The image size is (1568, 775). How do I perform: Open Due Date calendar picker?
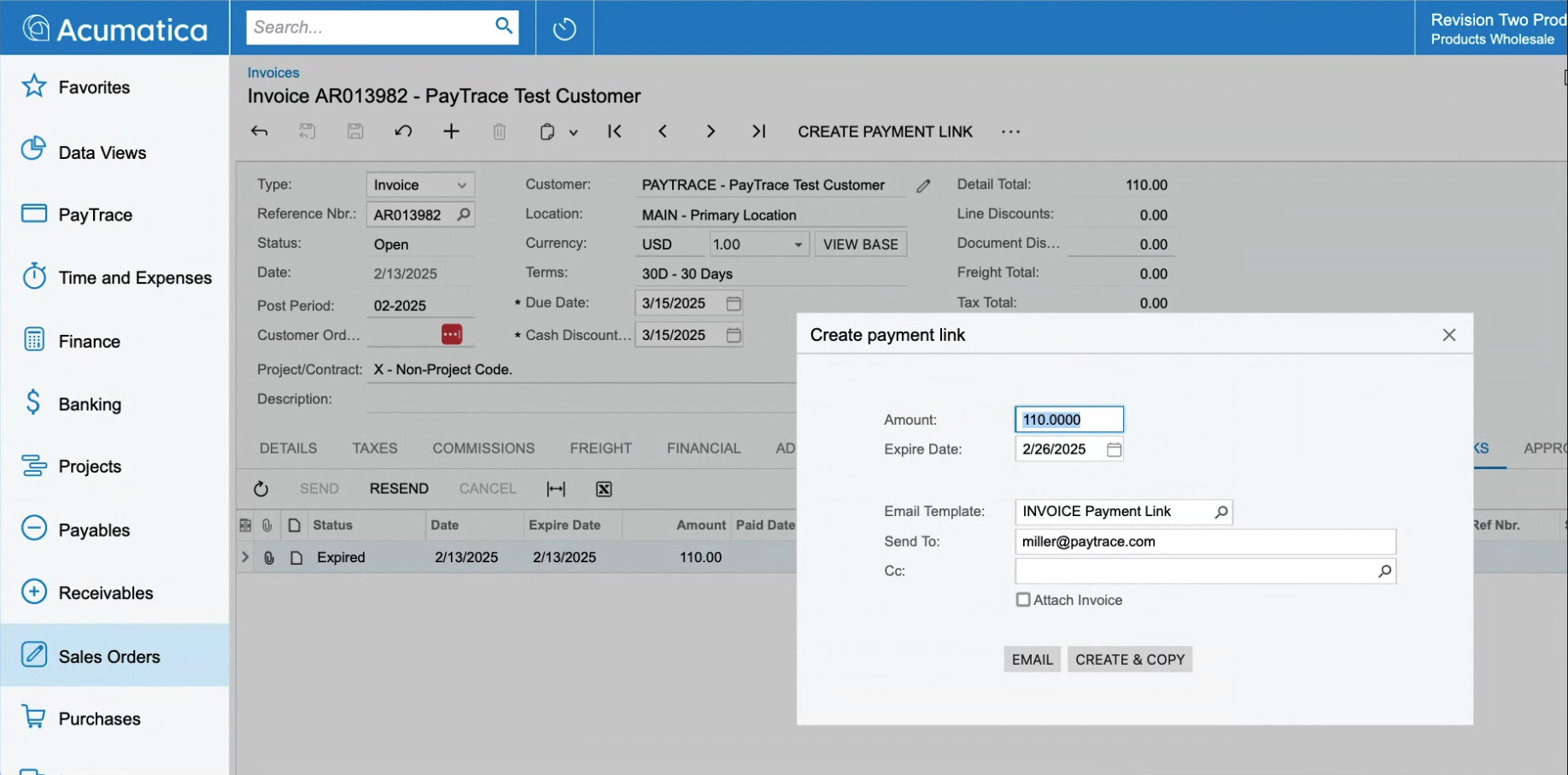(734, 303)
